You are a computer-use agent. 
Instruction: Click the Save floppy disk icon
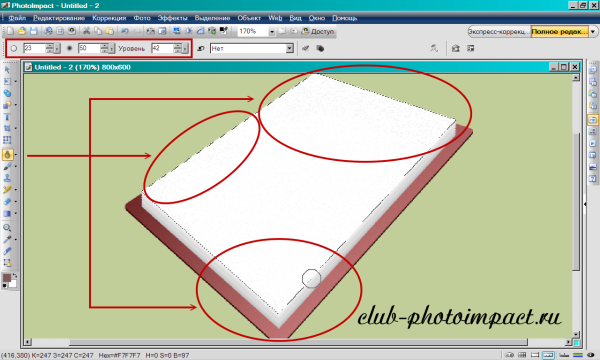coord(34,31)
